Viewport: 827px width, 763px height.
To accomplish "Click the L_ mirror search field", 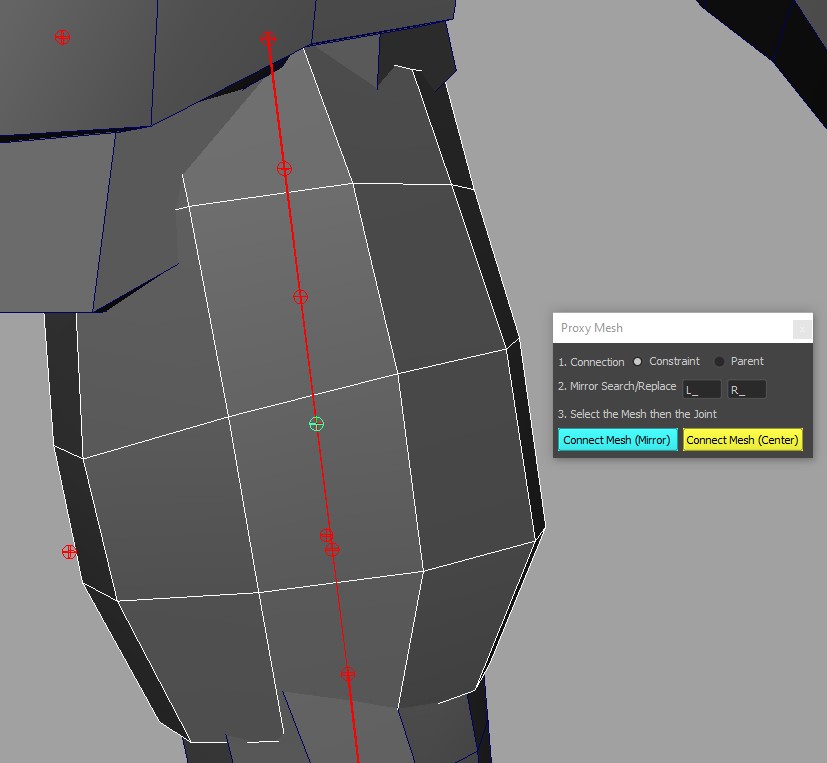I will [701, 390].
